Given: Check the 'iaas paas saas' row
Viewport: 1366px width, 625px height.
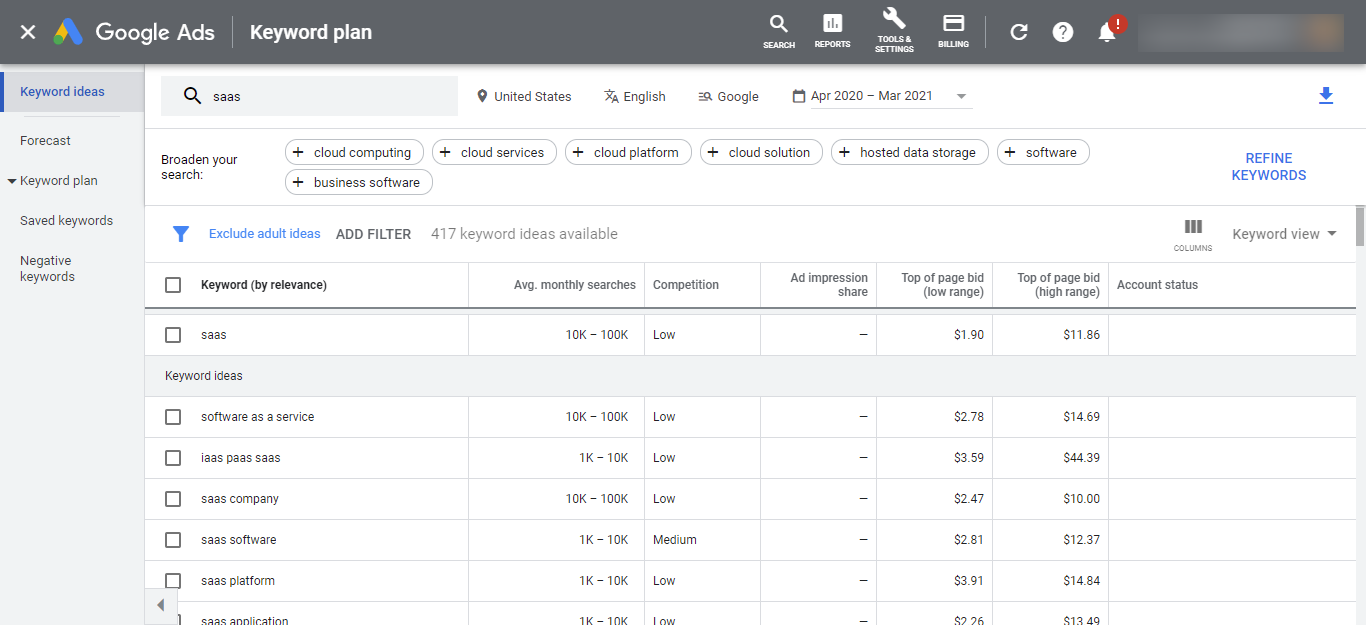Looking at the screenshot, I should pos(173,458).
